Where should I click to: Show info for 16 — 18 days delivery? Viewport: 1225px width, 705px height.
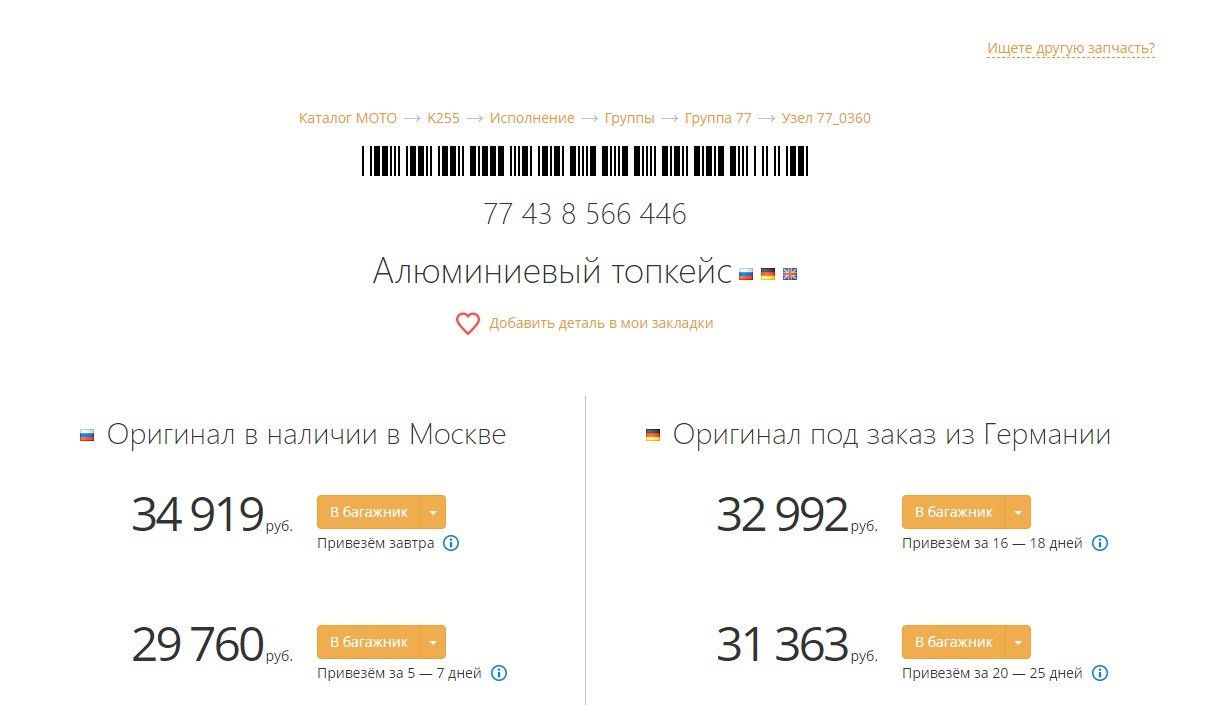click(x=1100, y=544)
